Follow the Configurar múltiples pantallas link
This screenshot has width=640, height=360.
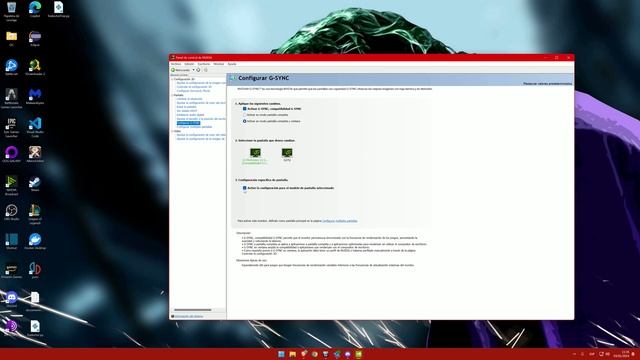coord(340,221)
